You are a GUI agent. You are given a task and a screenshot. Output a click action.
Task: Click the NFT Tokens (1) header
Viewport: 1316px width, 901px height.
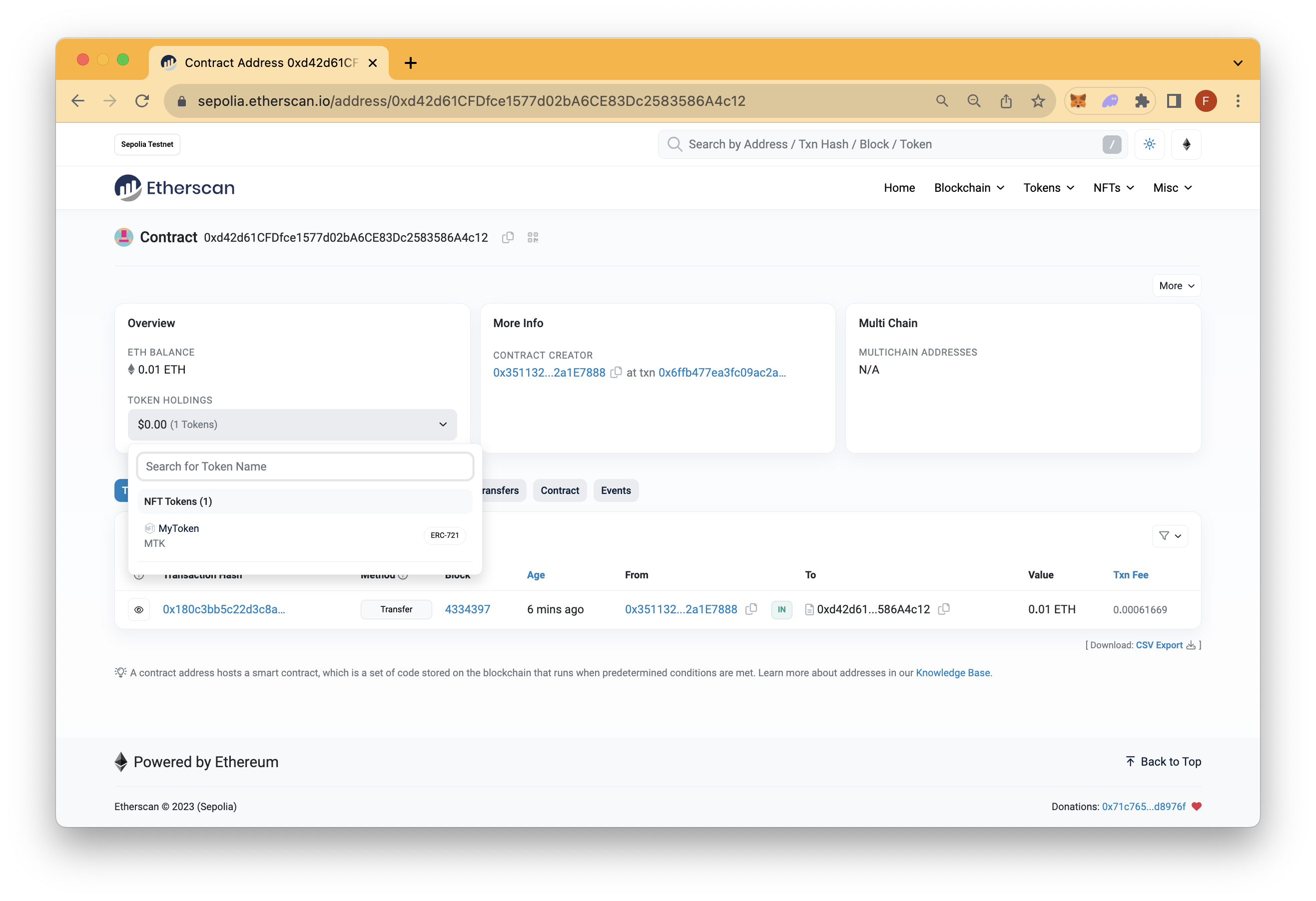[x=305, y=501]
